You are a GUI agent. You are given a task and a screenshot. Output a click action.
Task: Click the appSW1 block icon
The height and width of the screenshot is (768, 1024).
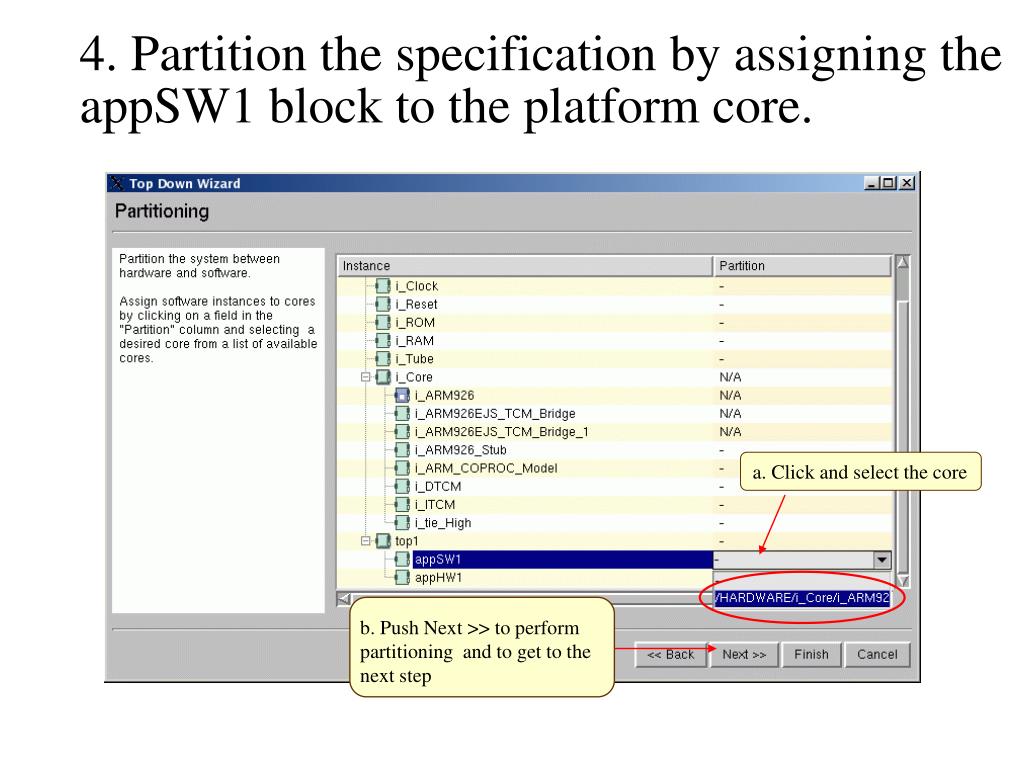[403, 560]
